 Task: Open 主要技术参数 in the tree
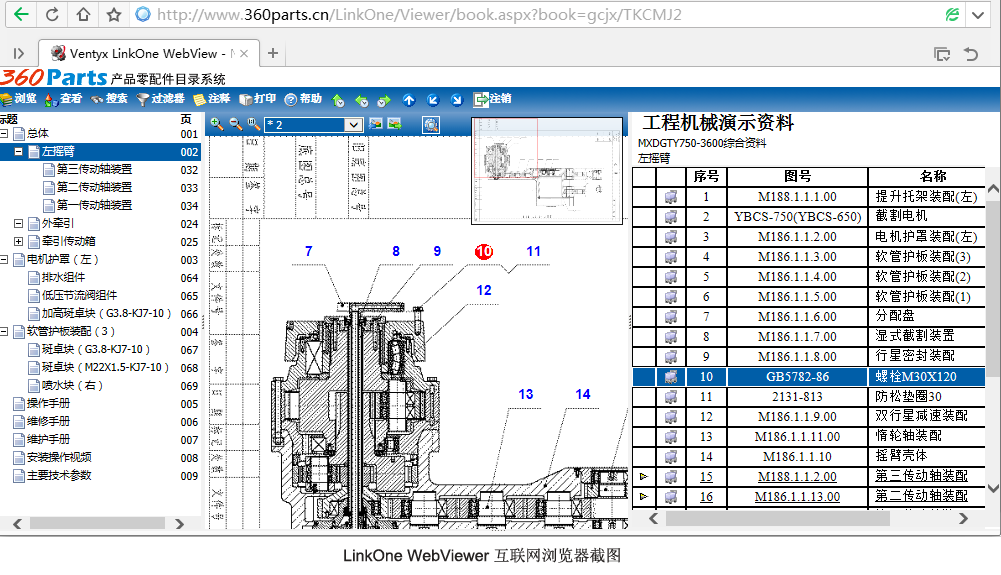[x=59, y=475]
